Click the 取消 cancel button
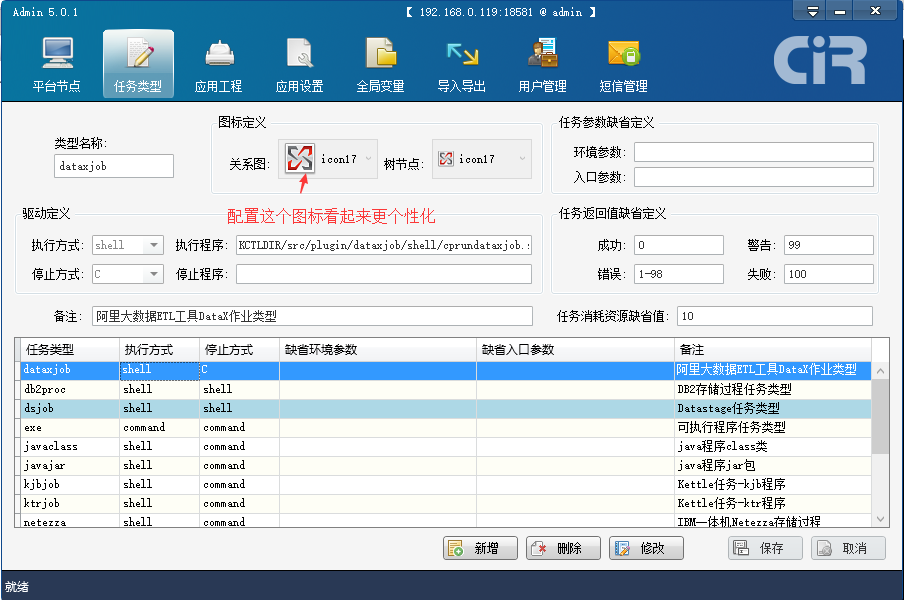904x600 pixels. (848, 548)
